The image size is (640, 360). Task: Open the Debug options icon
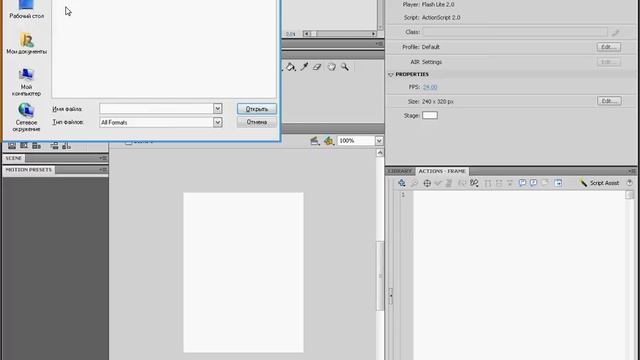(x=474, y=183)
